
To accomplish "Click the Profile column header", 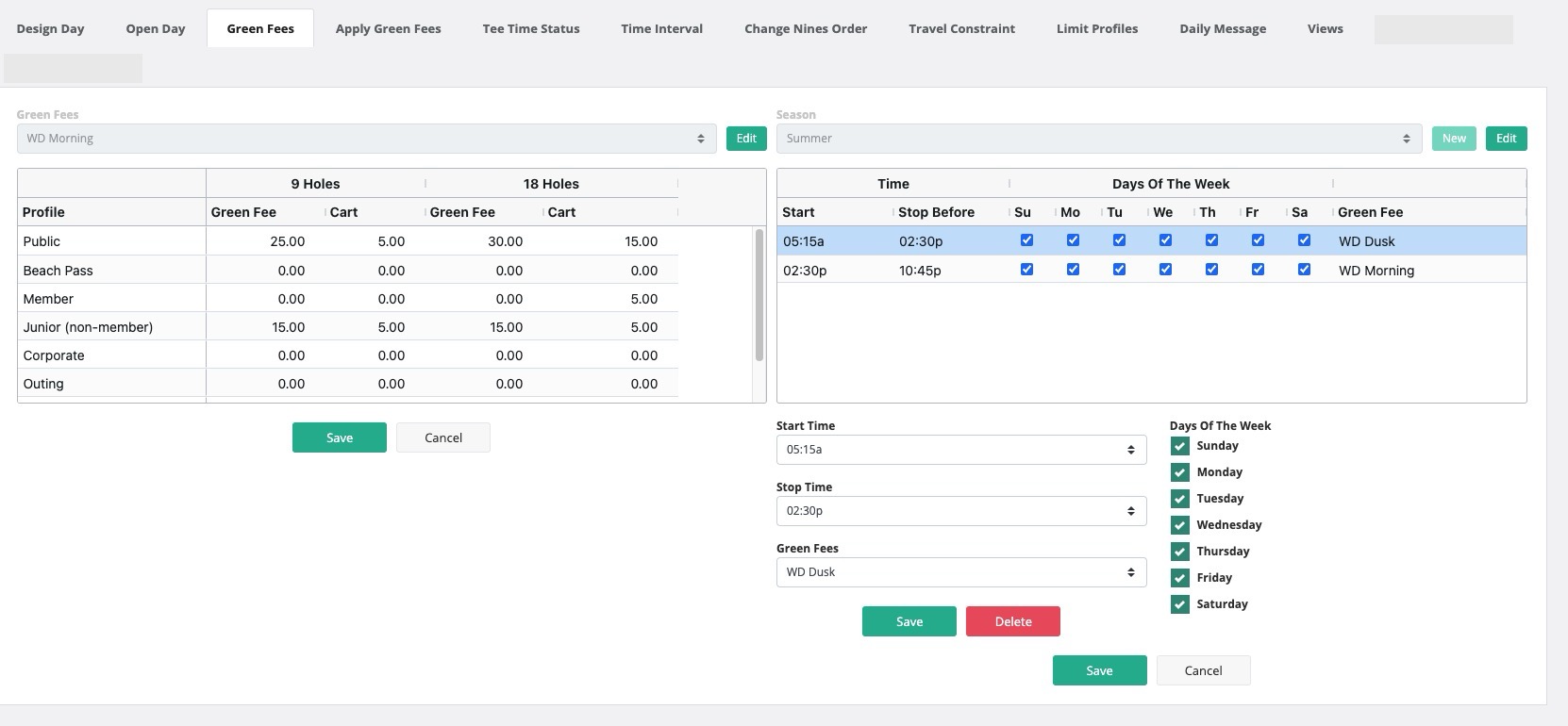I will coord(111,212).
